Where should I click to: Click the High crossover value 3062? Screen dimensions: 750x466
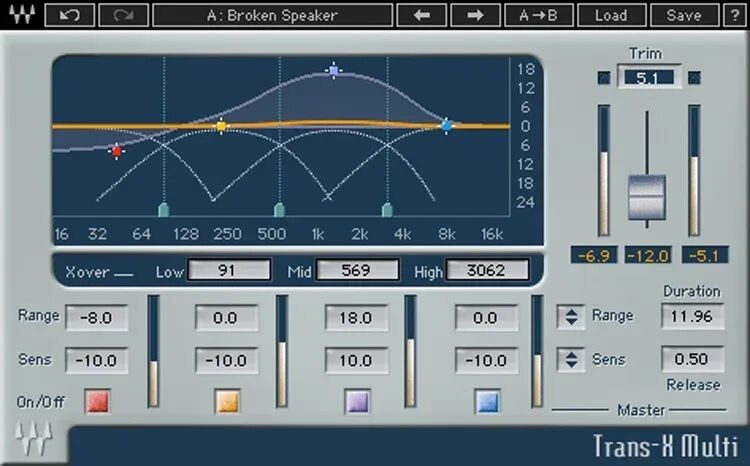click(487, 270)
